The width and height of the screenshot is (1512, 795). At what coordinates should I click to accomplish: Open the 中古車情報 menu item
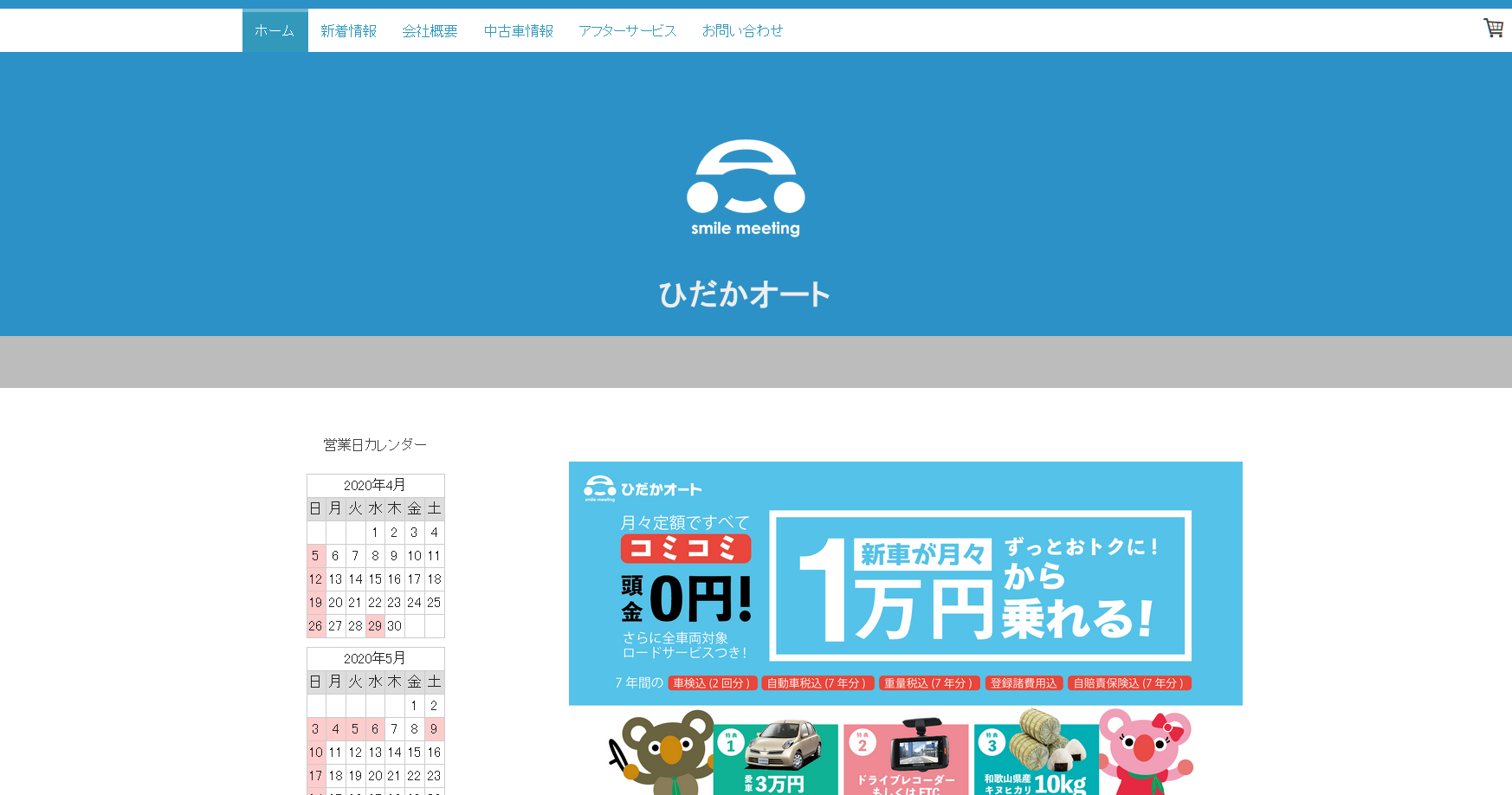pyautogui.click(x=518, y=29)
